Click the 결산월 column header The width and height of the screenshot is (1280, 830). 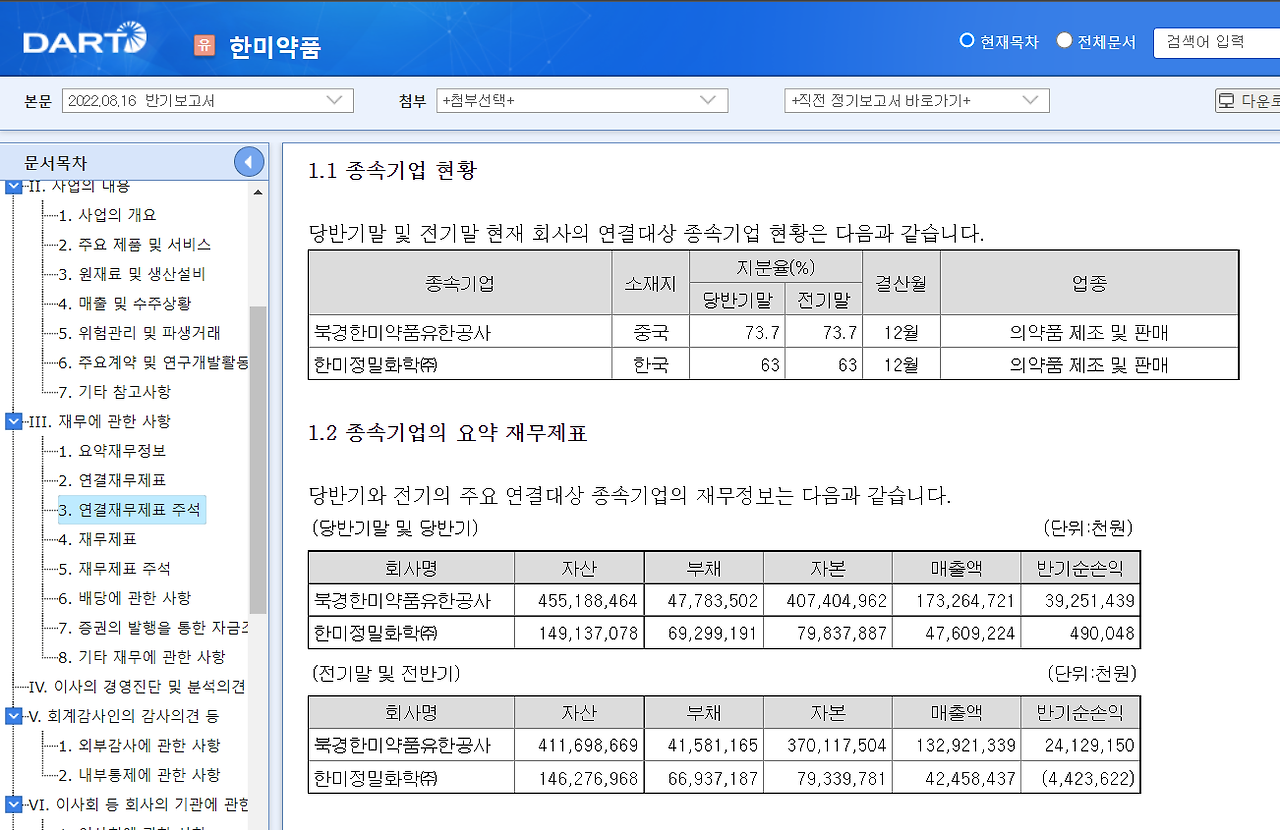pos(902,283)
